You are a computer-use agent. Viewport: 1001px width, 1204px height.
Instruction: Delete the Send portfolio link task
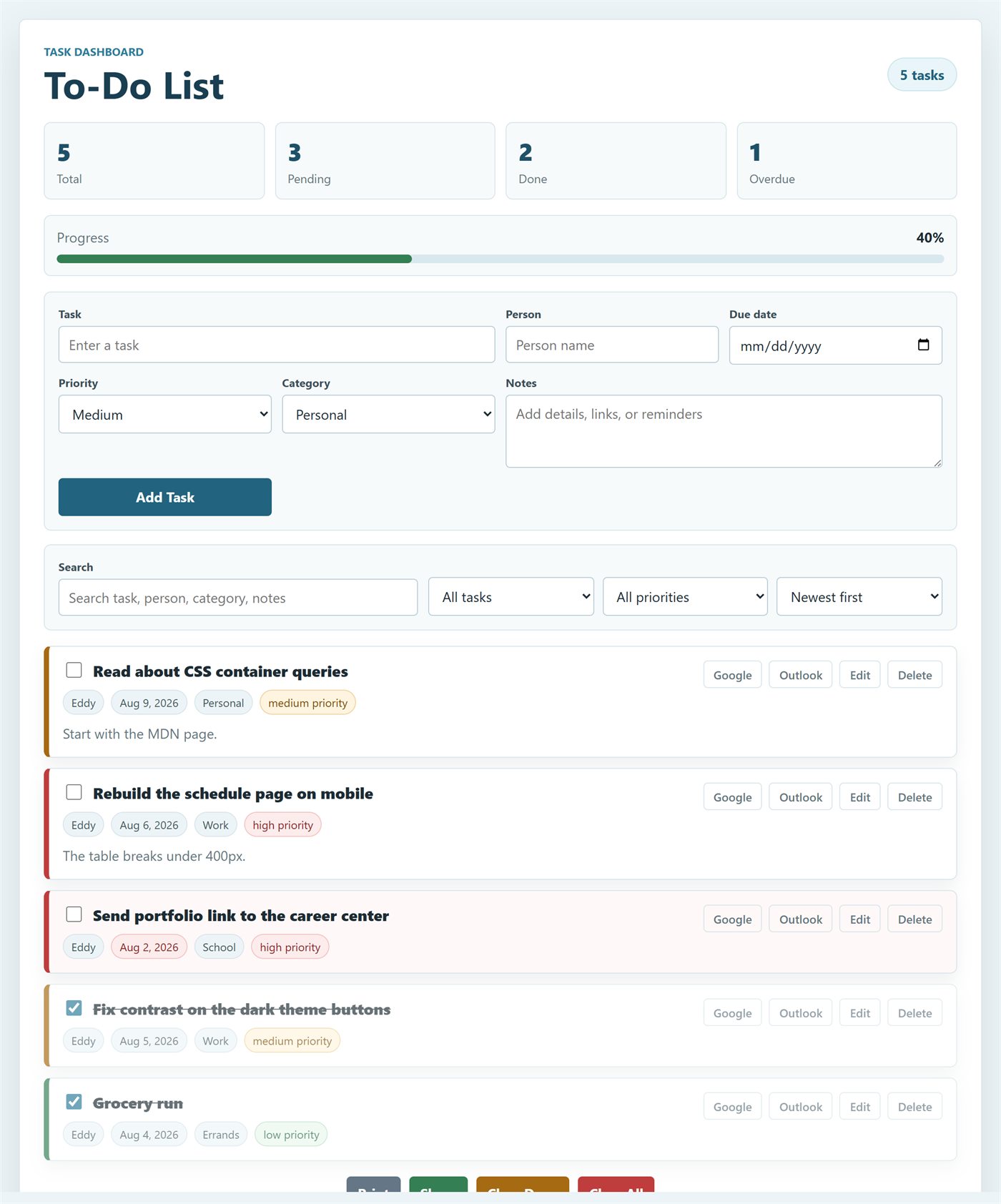[915, 919]
